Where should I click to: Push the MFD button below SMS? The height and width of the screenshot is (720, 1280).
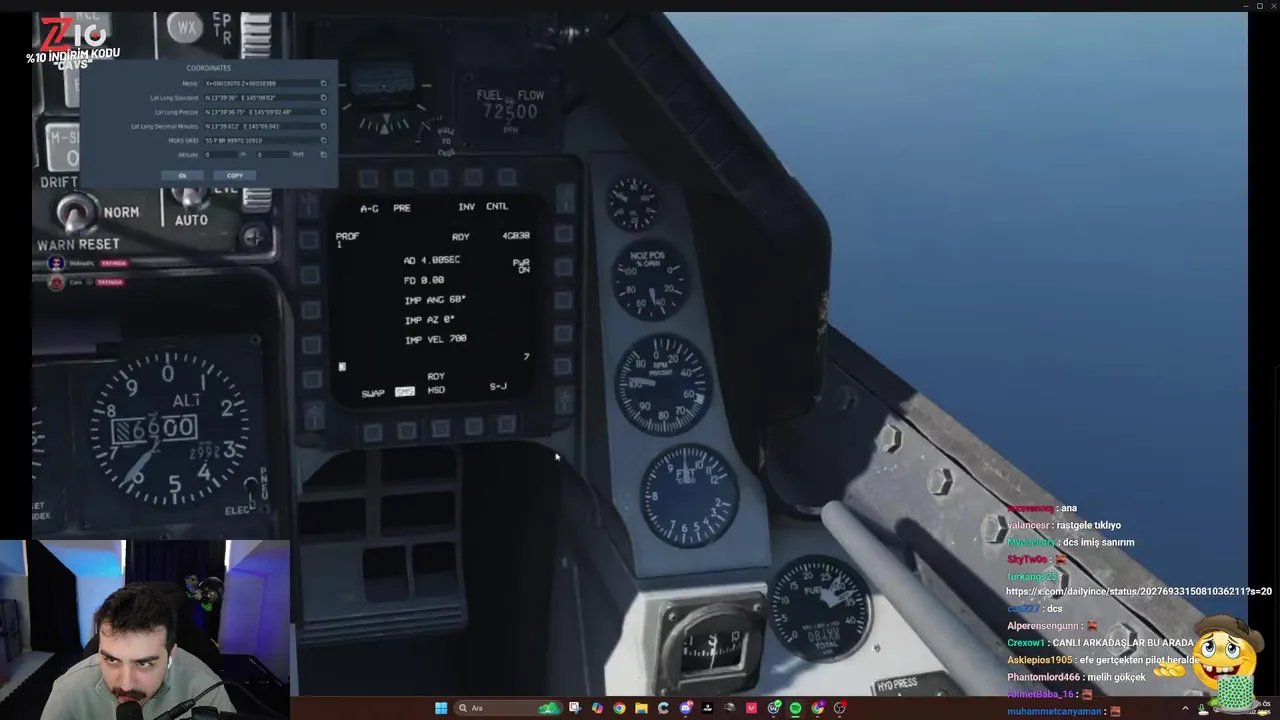407,431
